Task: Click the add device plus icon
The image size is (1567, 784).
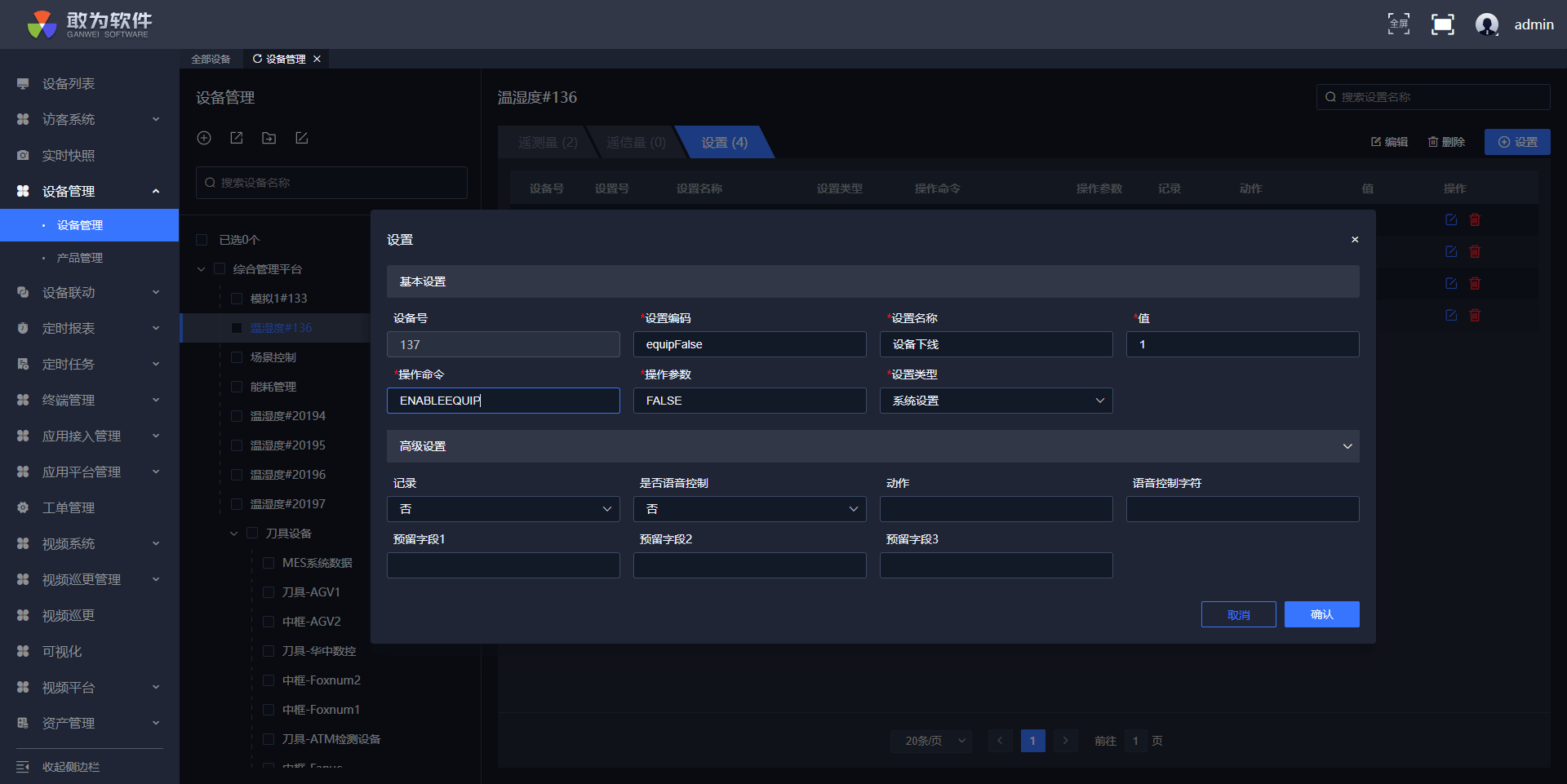Action: (204, 138)
